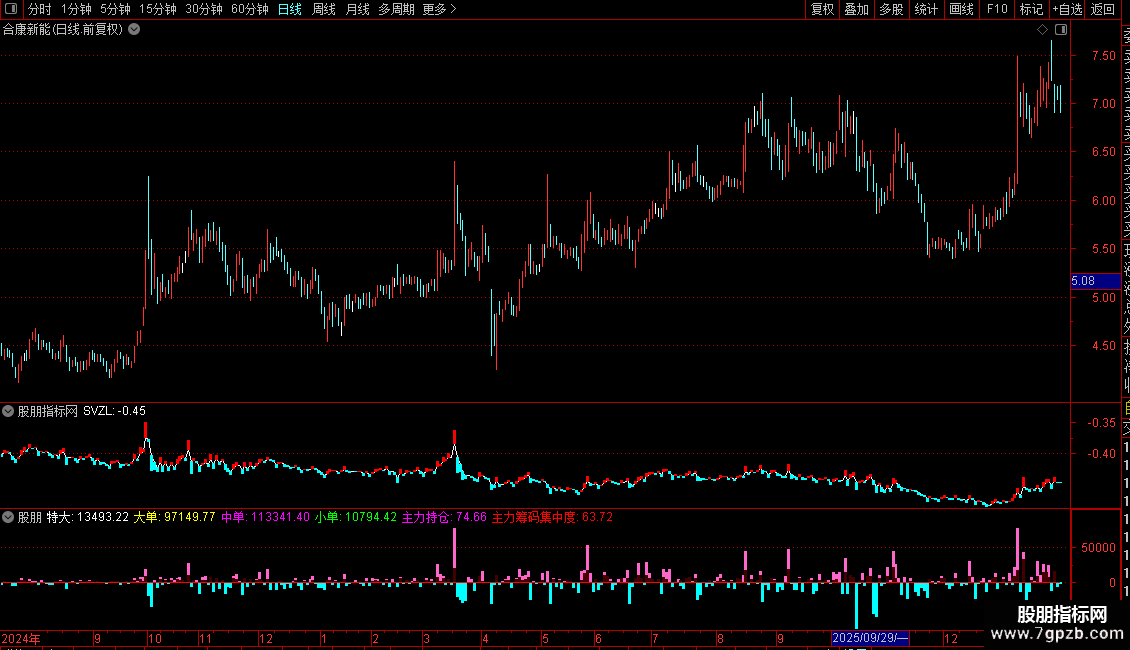Click the 主力持仓: 74.66 label
This screenshot has width=1130, height=650.
click(x=444, y=517)
